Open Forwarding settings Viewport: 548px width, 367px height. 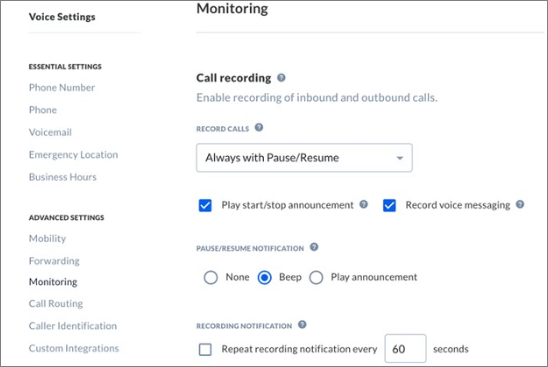54,261
